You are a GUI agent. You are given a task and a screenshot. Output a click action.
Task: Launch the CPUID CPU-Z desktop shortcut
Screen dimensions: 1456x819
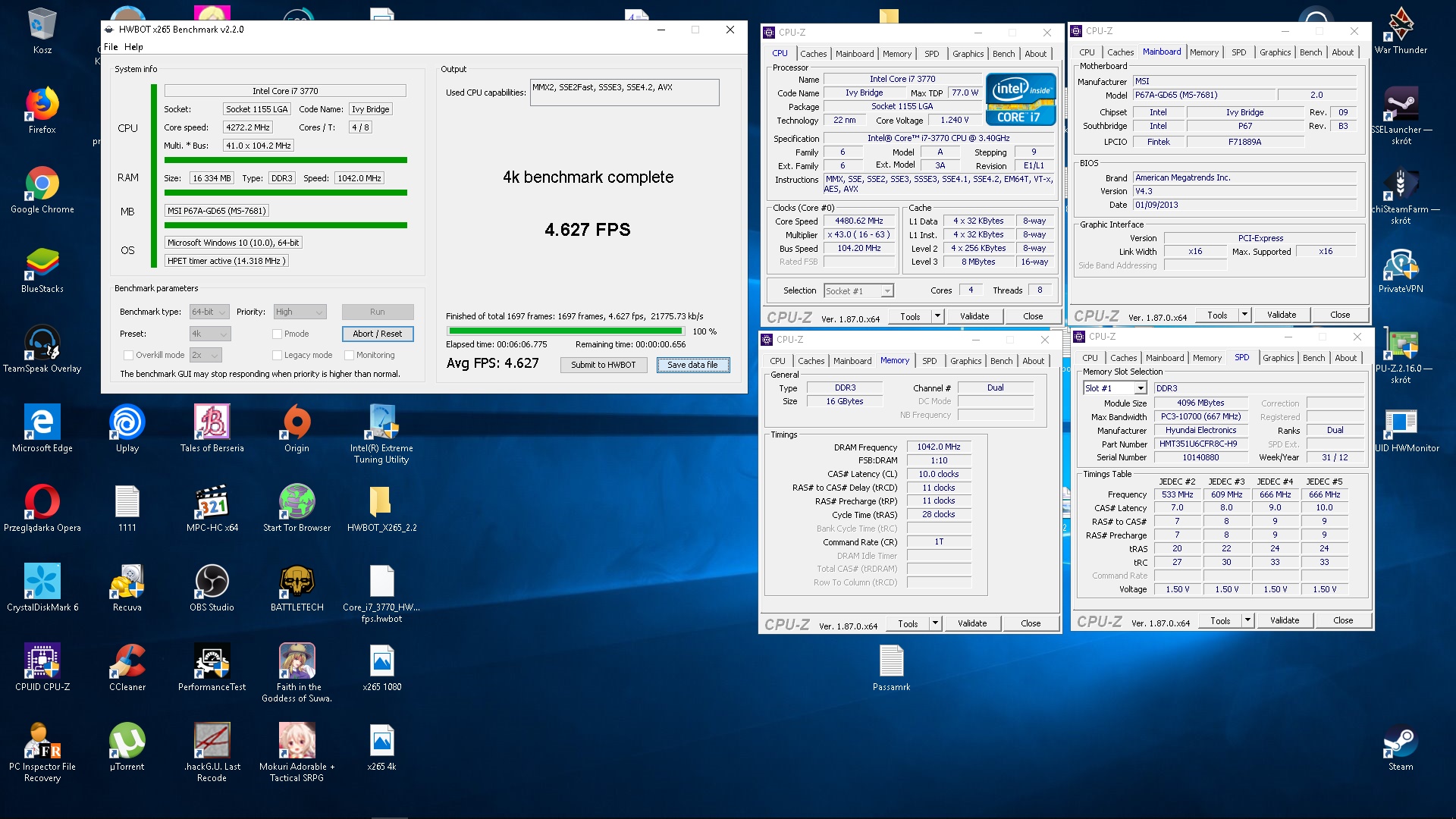(x=42, y=668)
